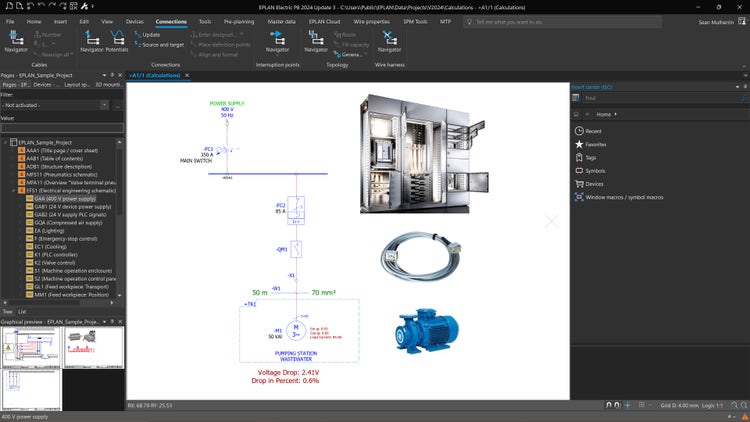This screenshot has width=750, height=422.
Task: Switch to Pre-planning ribbon tab
Action: 239,20
